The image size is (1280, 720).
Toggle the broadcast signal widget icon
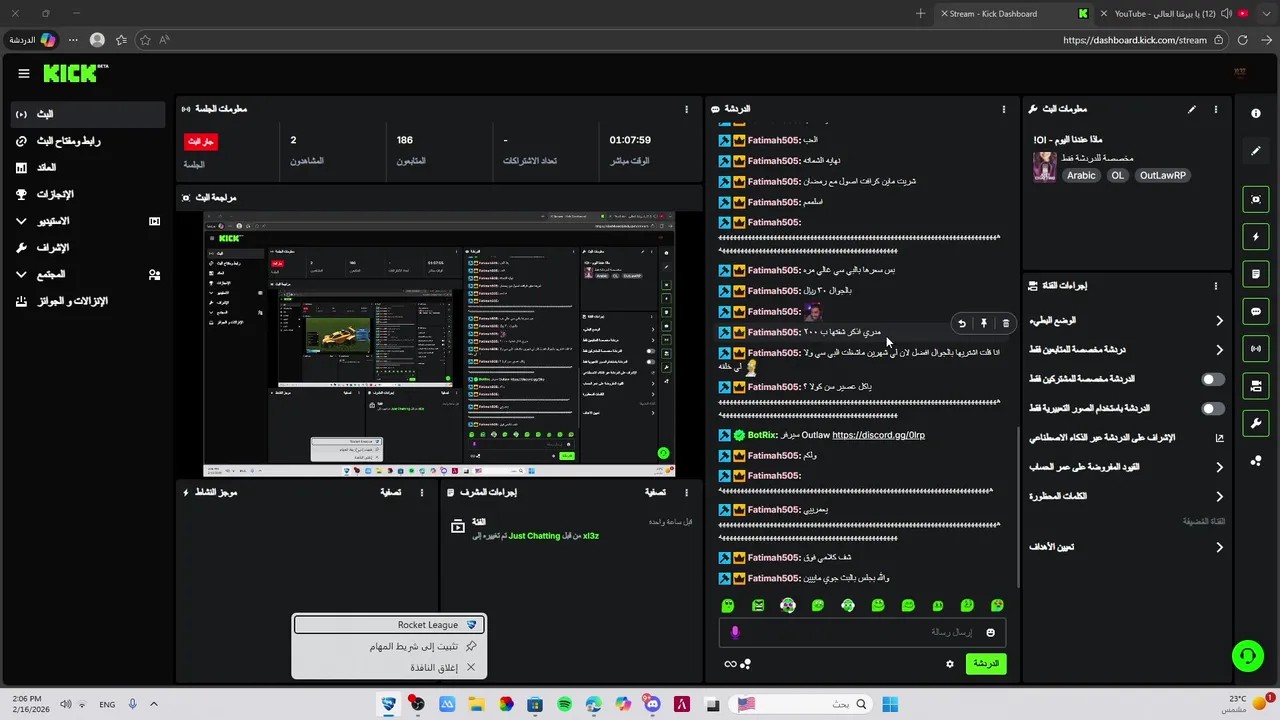point(1256,348)
